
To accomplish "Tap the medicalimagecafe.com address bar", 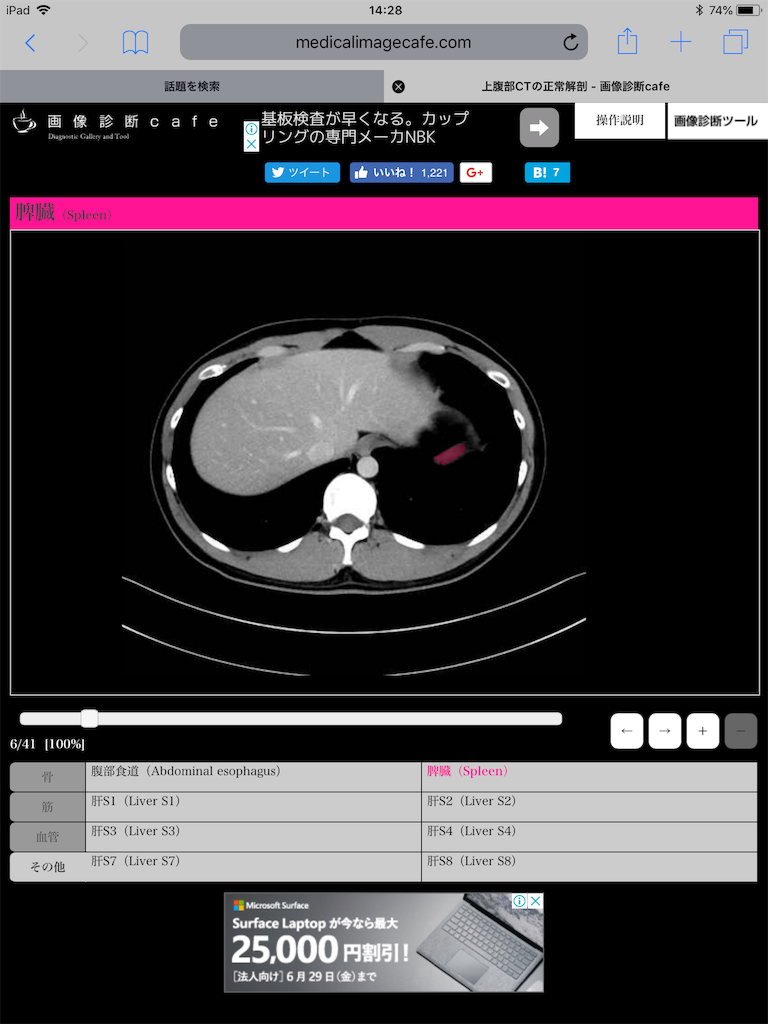I will coord(383,42).
